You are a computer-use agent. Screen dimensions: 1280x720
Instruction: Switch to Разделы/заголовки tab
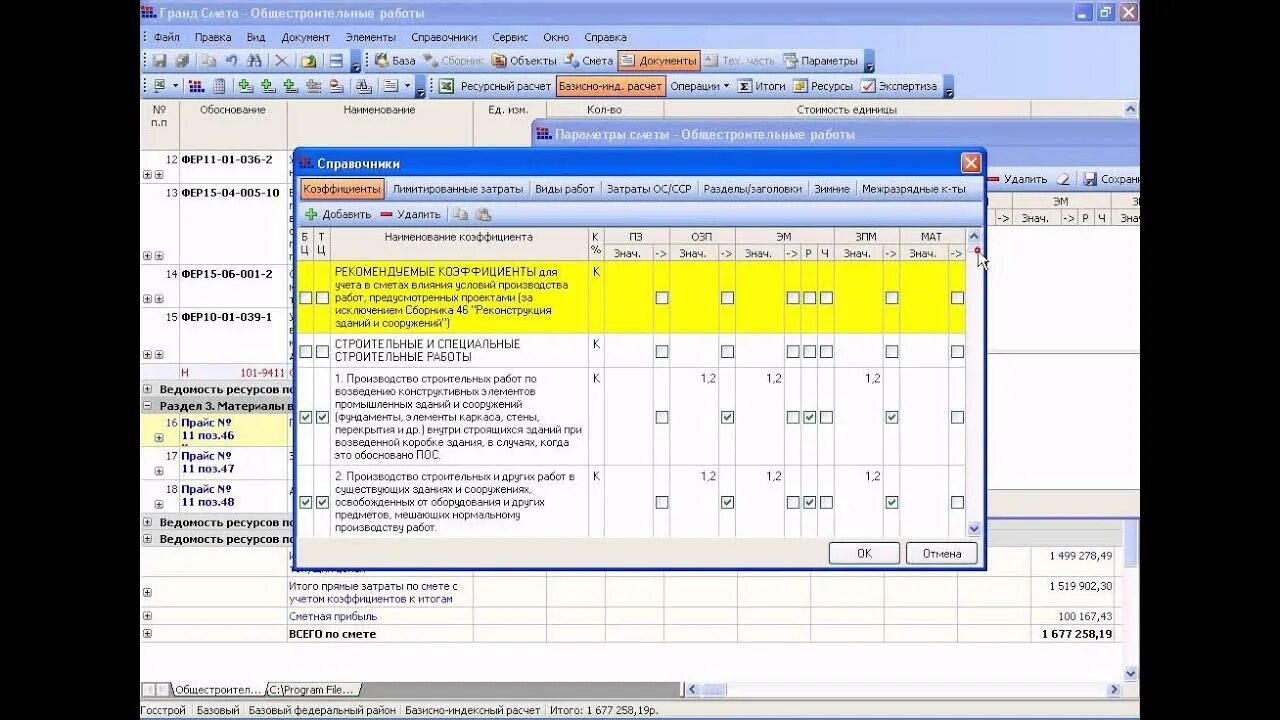[752, 189]
